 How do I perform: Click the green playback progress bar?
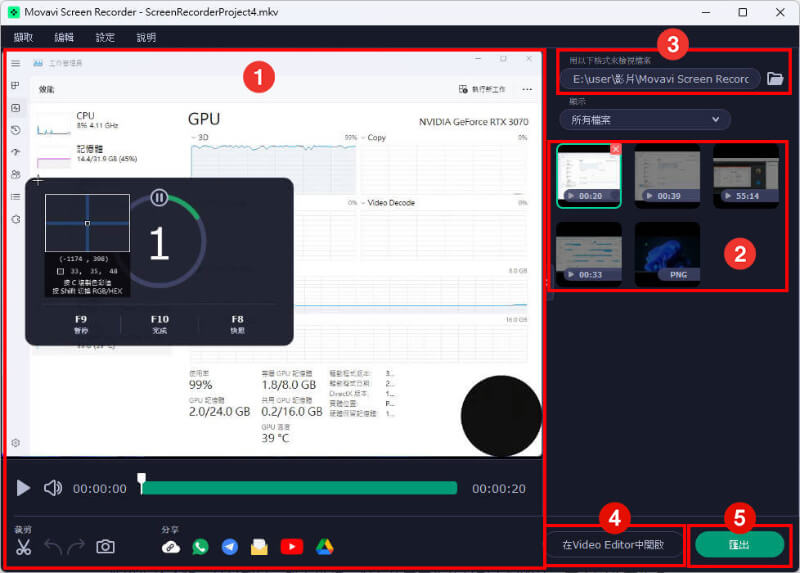tap(299, 488)
